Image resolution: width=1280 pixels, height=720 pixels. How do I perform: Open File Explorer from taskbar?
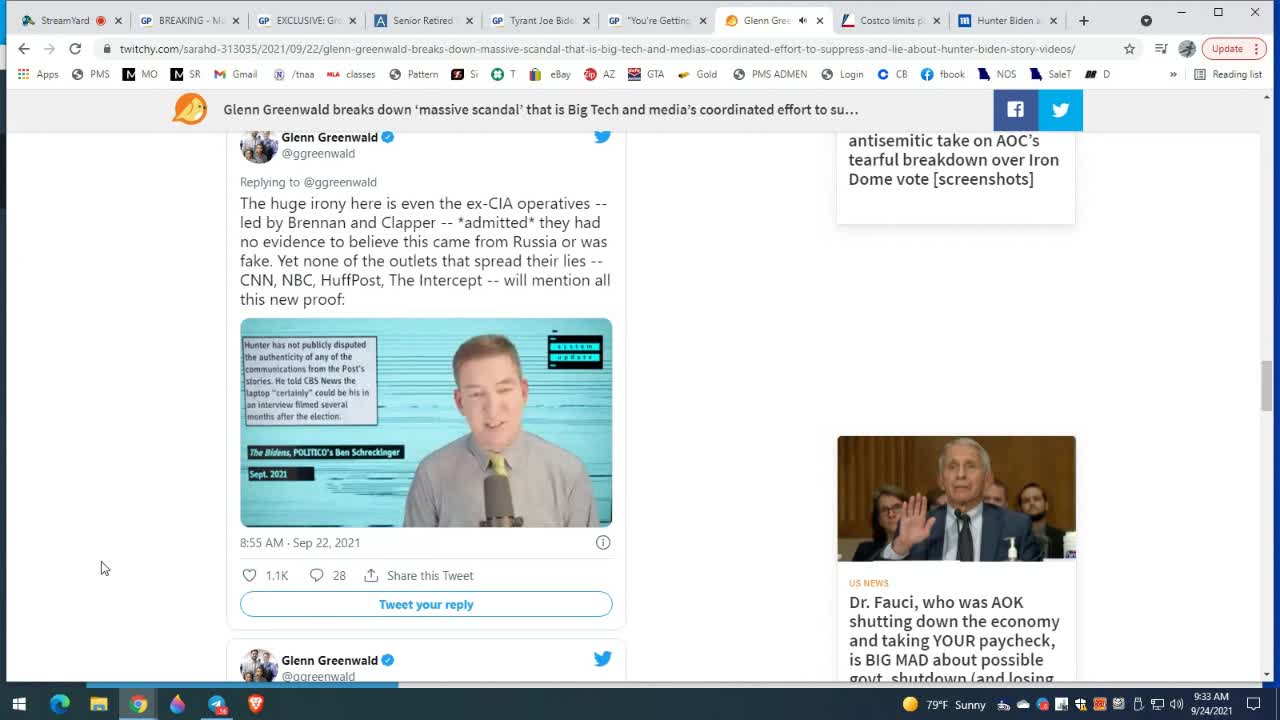[98, 704]
